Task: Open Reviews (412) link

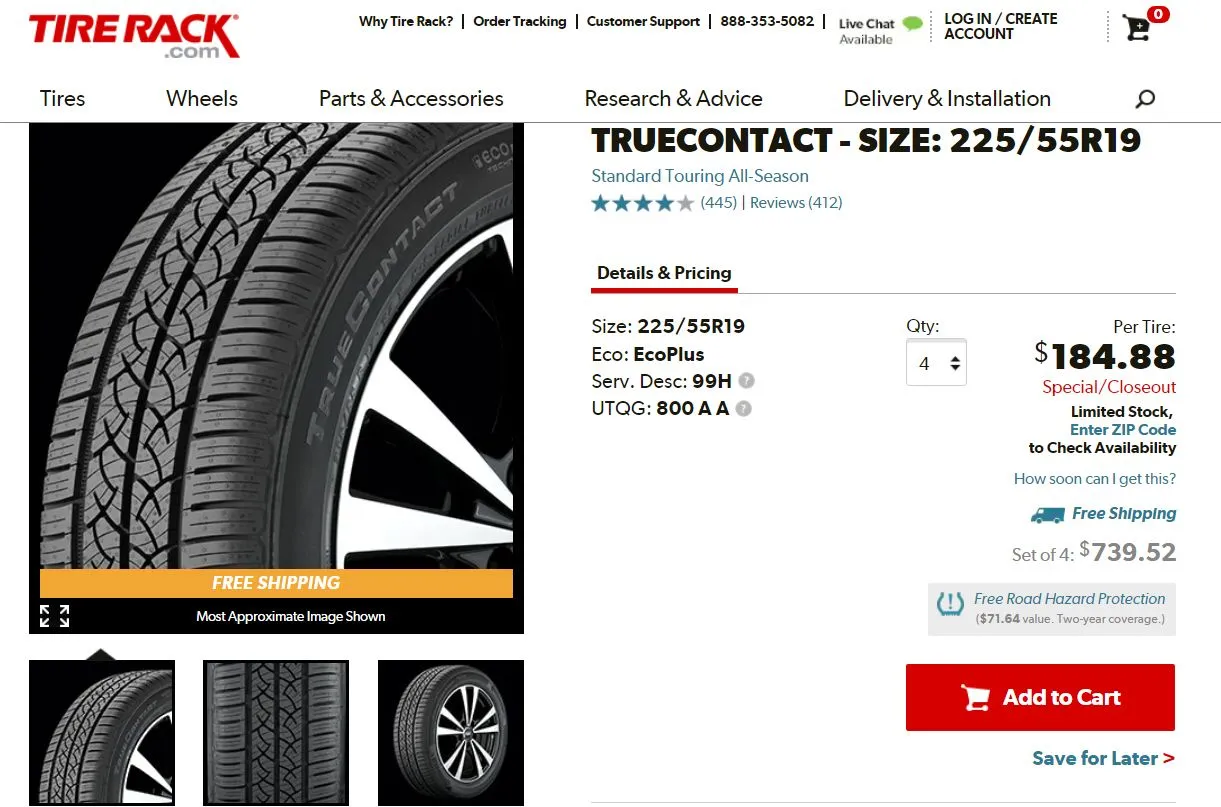Action: (x=796, y=203)
